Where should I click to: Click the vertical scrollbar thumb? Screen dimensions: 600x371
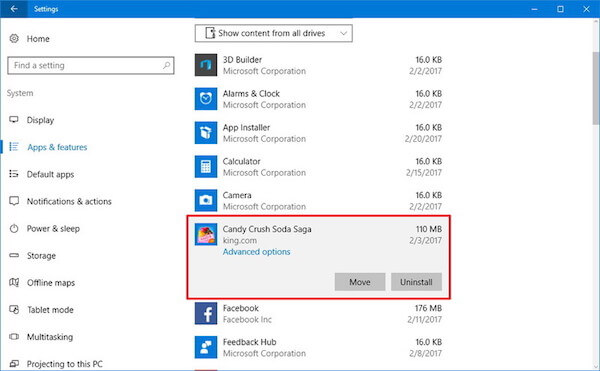tap(596, 88)
